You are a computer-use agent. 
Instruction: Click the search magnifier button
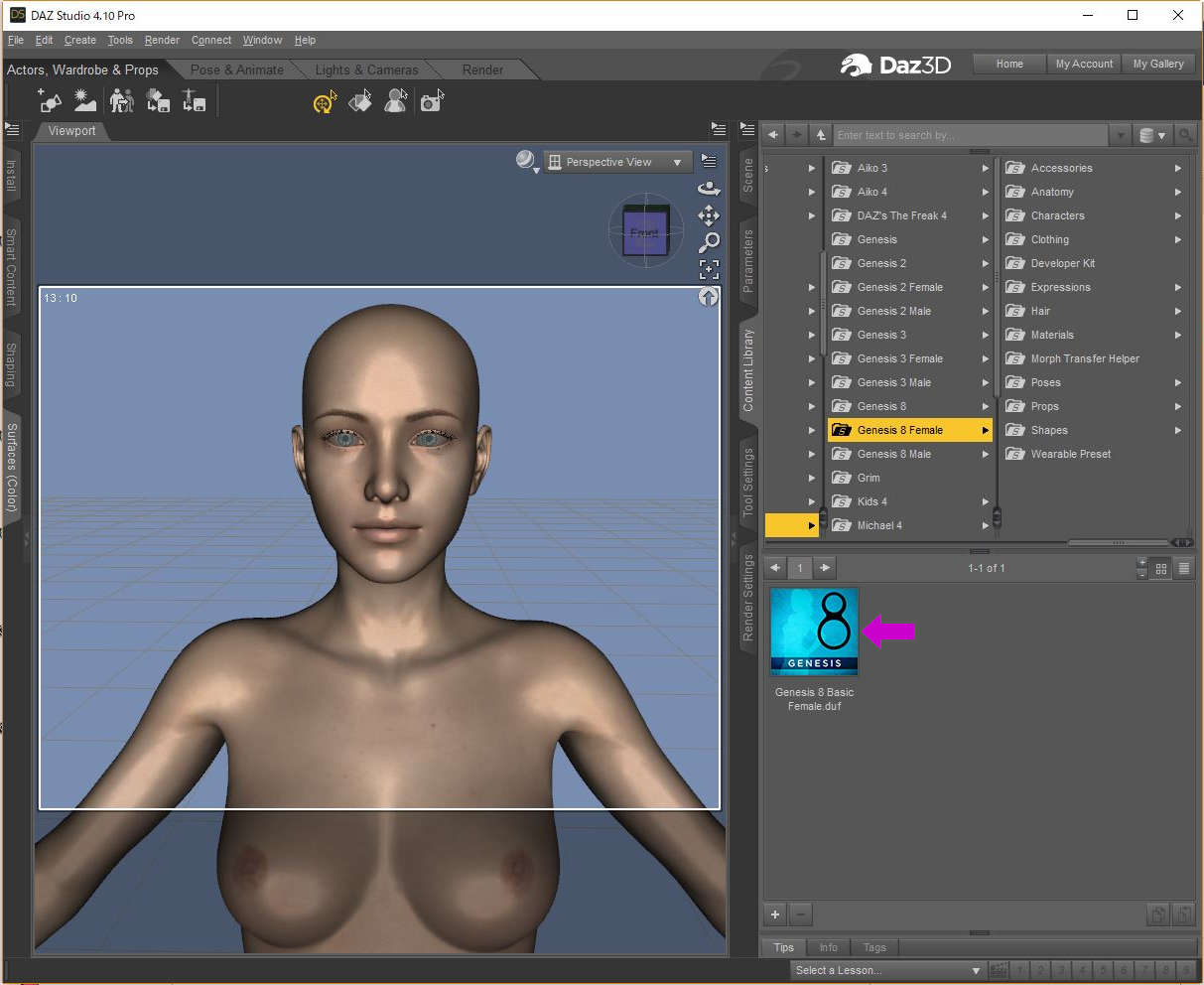(x=1186, y=135)
